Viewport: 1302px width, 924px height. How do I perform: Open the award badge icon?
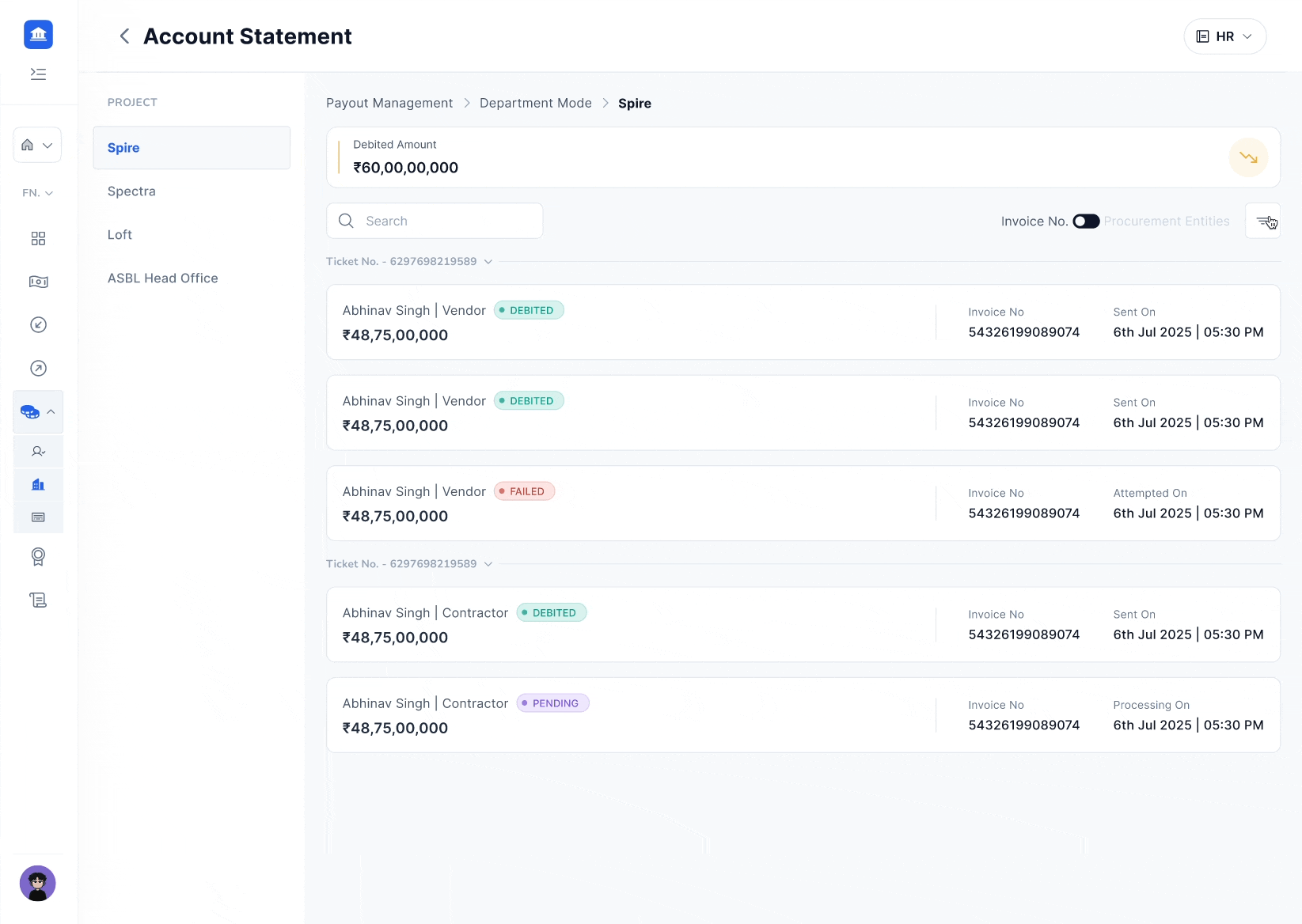pyautogui.click(x=38, y=557)
